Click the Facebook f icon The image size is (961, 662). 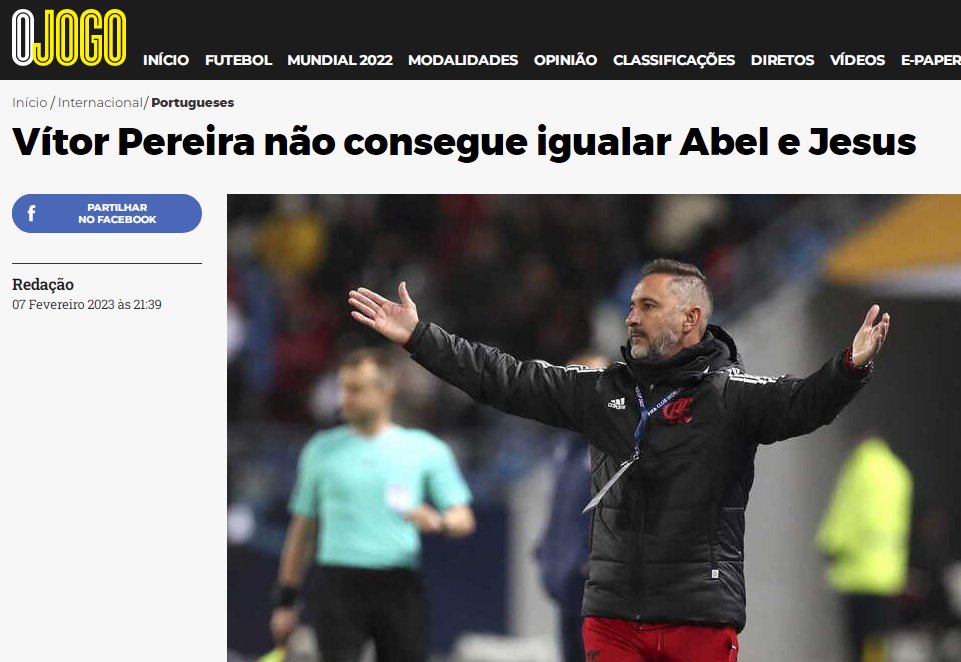tap(31, 213)
